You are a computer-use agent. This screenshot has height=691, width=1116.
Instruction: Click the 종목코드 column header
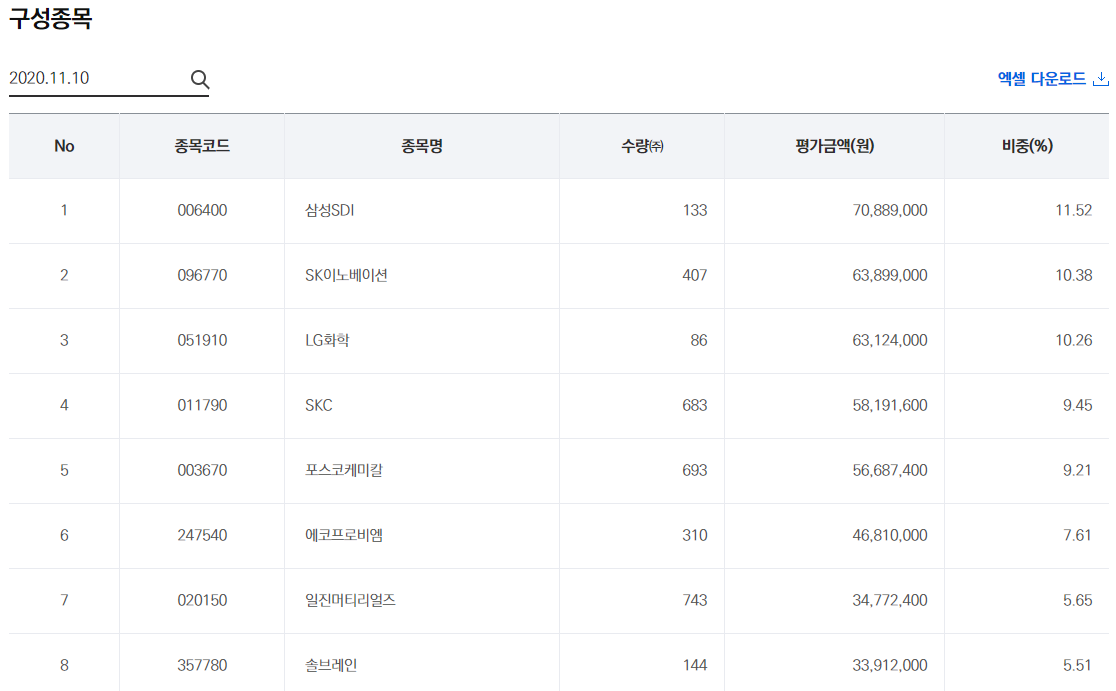202,146
